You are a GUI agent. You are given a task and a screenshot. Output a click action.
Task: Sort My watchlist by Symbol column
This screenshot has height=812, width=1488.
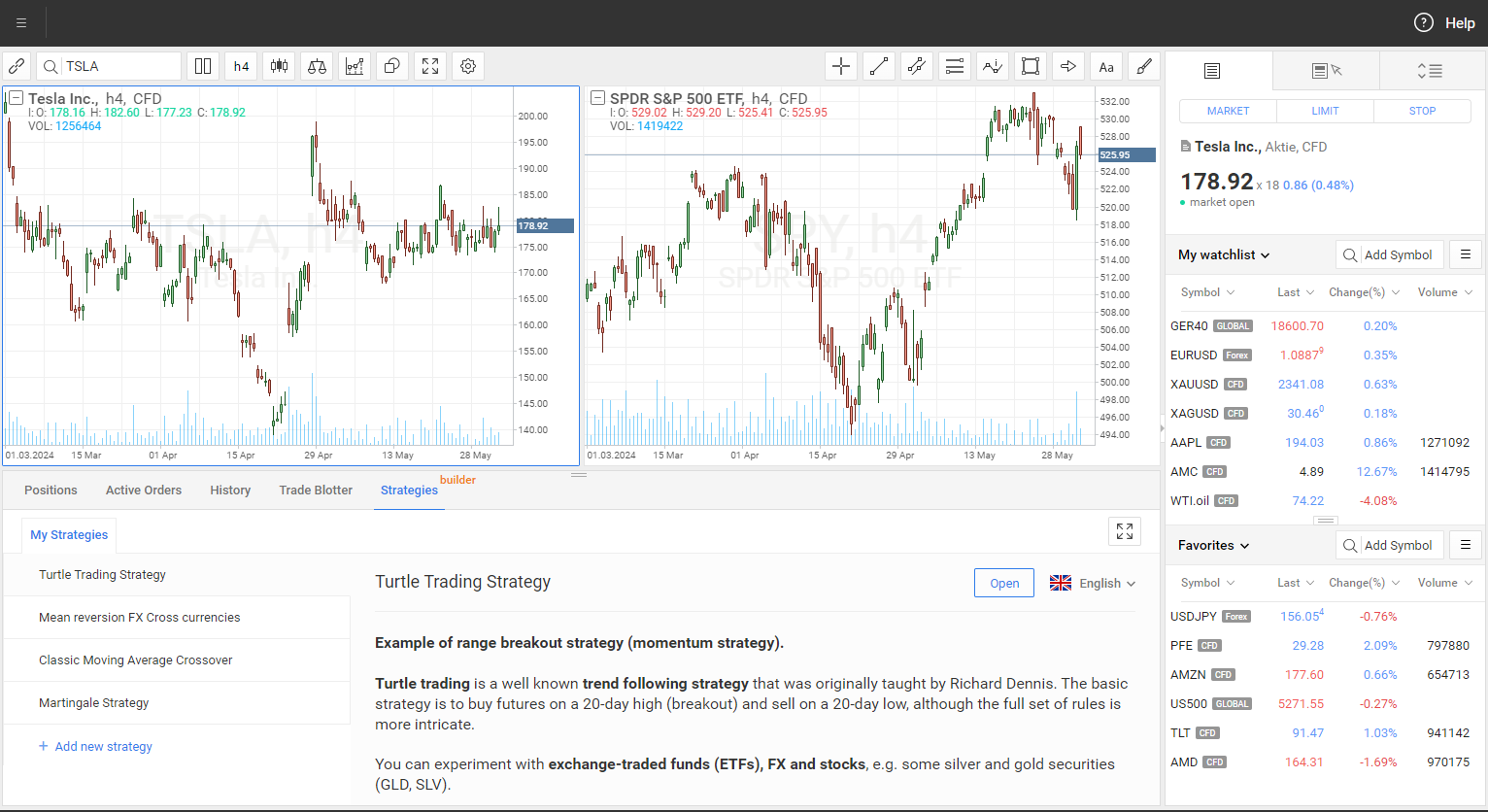click(x=1207, y=292)
